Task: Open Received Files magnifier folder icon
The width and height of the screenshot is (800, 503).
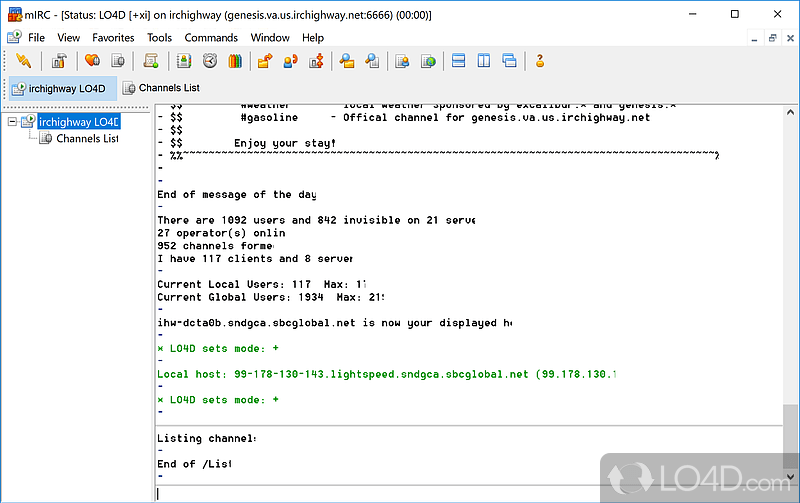Action: pyautogui.click(x=347, y=61)
